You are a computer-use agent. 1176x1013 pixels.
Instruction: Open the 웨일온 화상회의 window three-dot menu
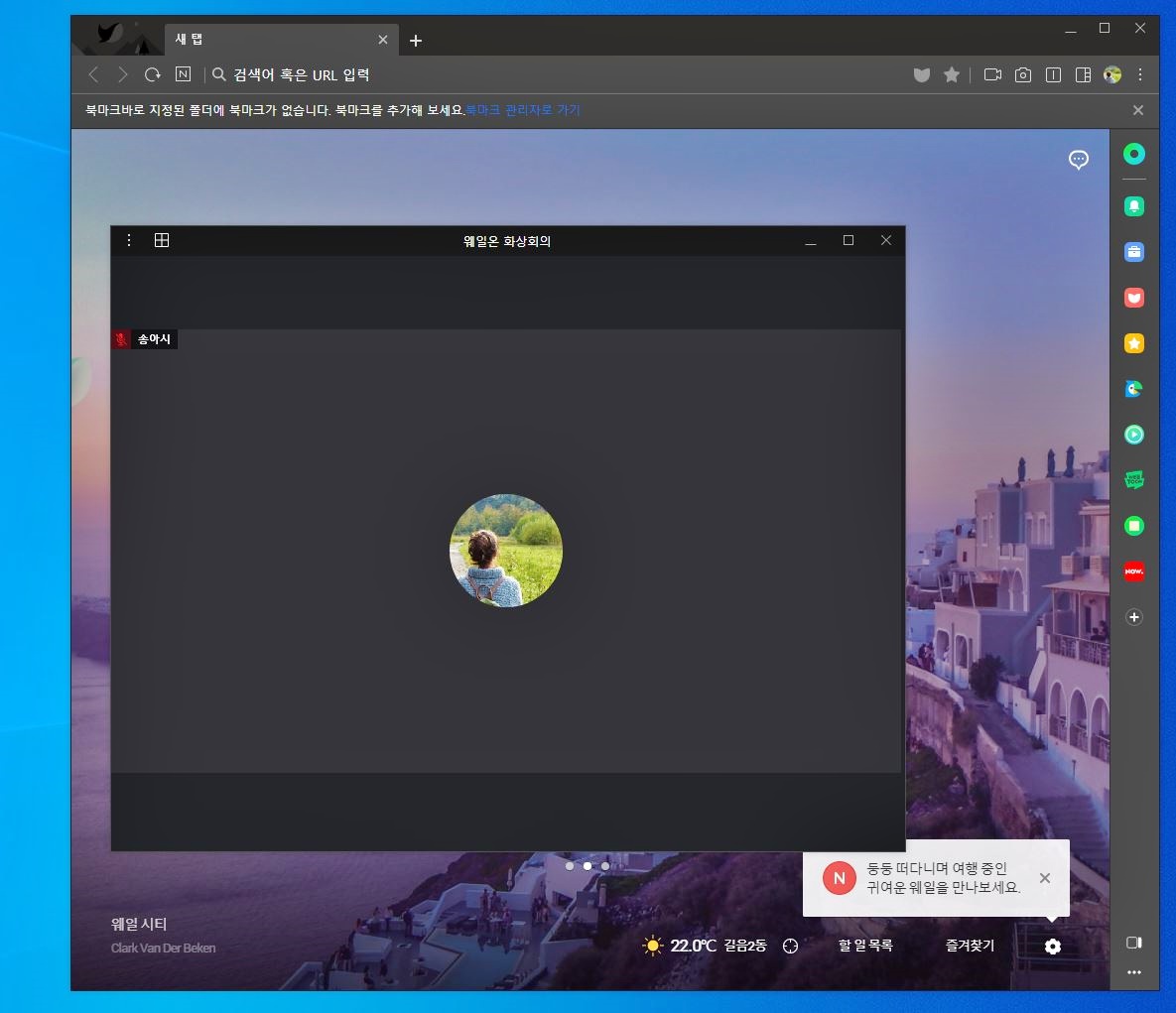point(129,240)
